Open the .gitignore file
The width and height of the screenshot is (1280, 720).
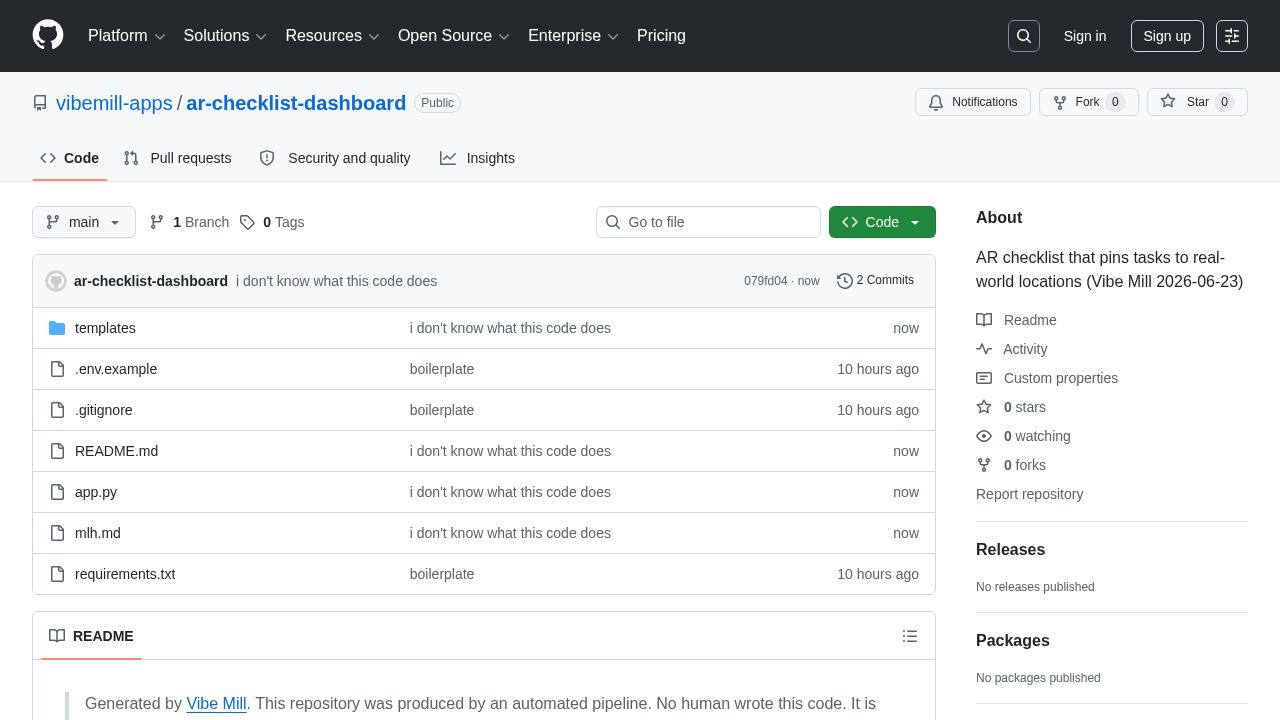104,410
